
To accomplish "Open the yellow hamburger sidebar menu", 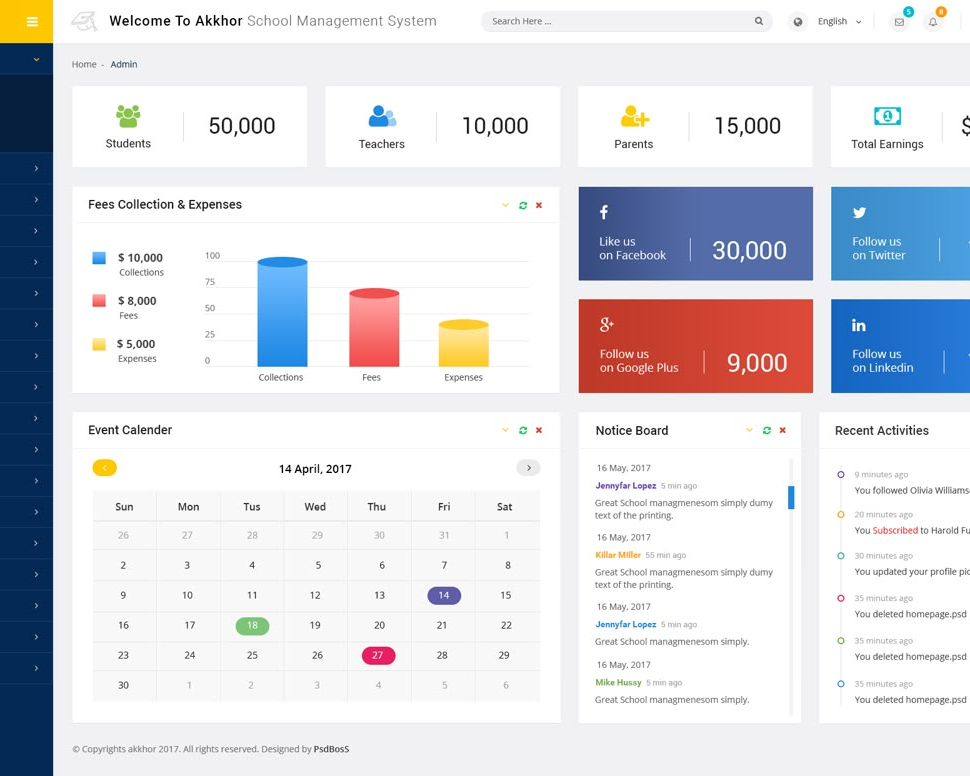I will (32, 22).
